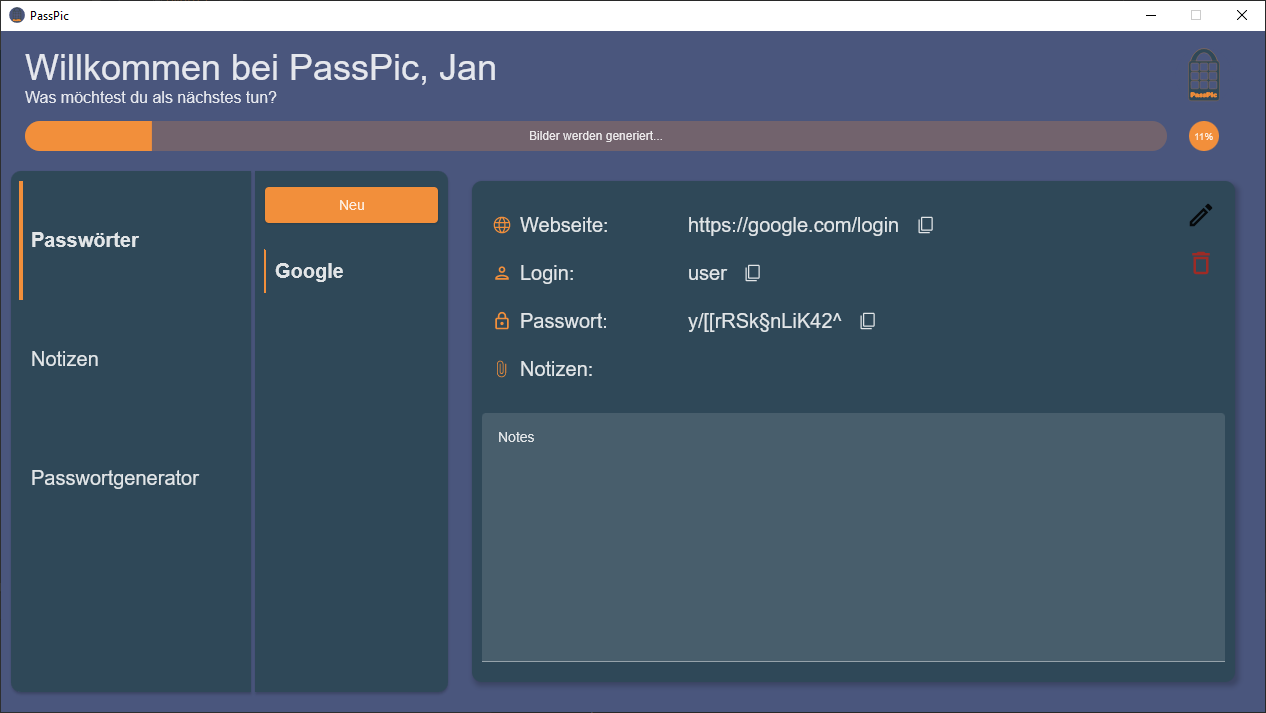Edit the Google entry with pencil icon
The image size is (1266, 713).
1201,215
